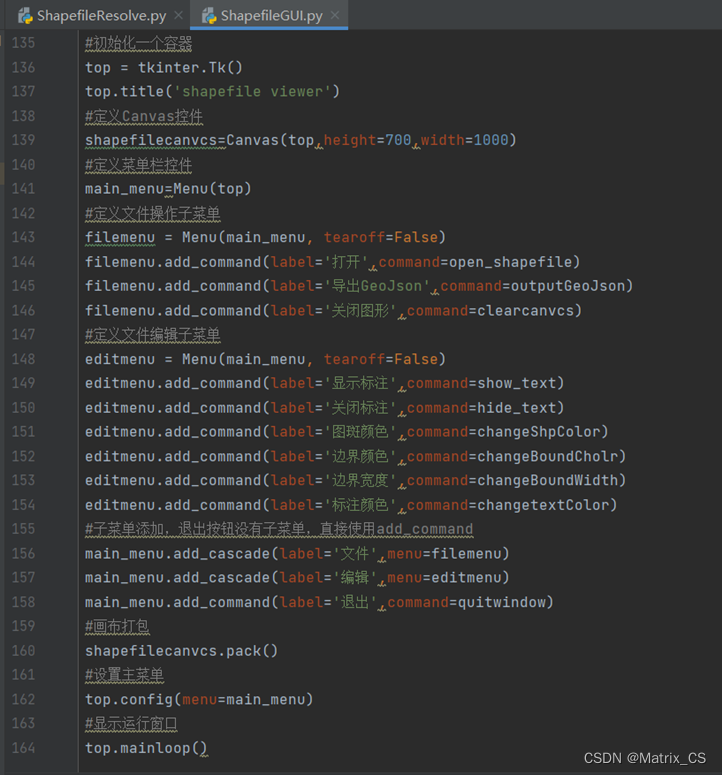Viewport: 722px width, 775px height.
Task: Click line number 148 in the gutter
Action: point(23,359)
